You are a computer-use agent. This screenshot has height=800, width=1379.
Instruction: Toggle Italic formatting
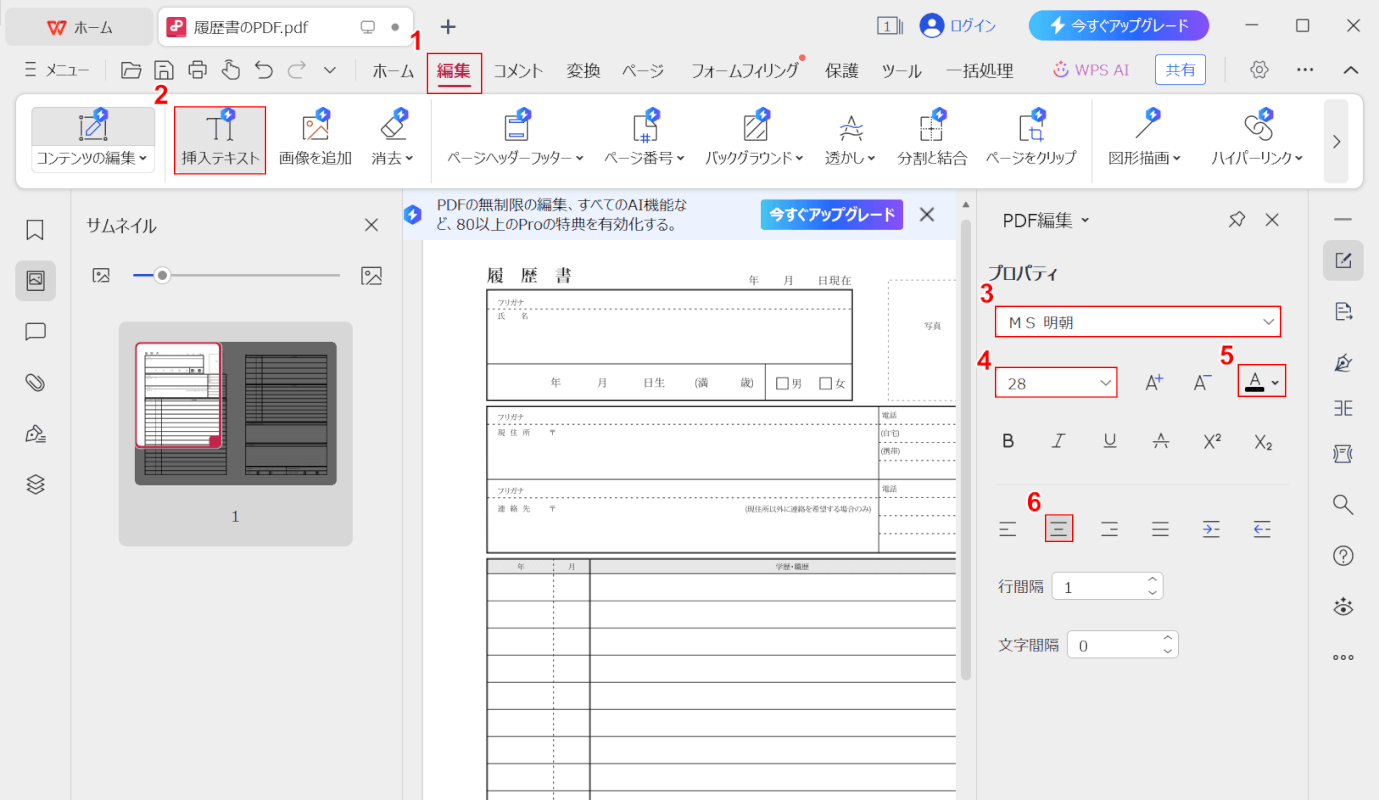(x=1058, y=441)
